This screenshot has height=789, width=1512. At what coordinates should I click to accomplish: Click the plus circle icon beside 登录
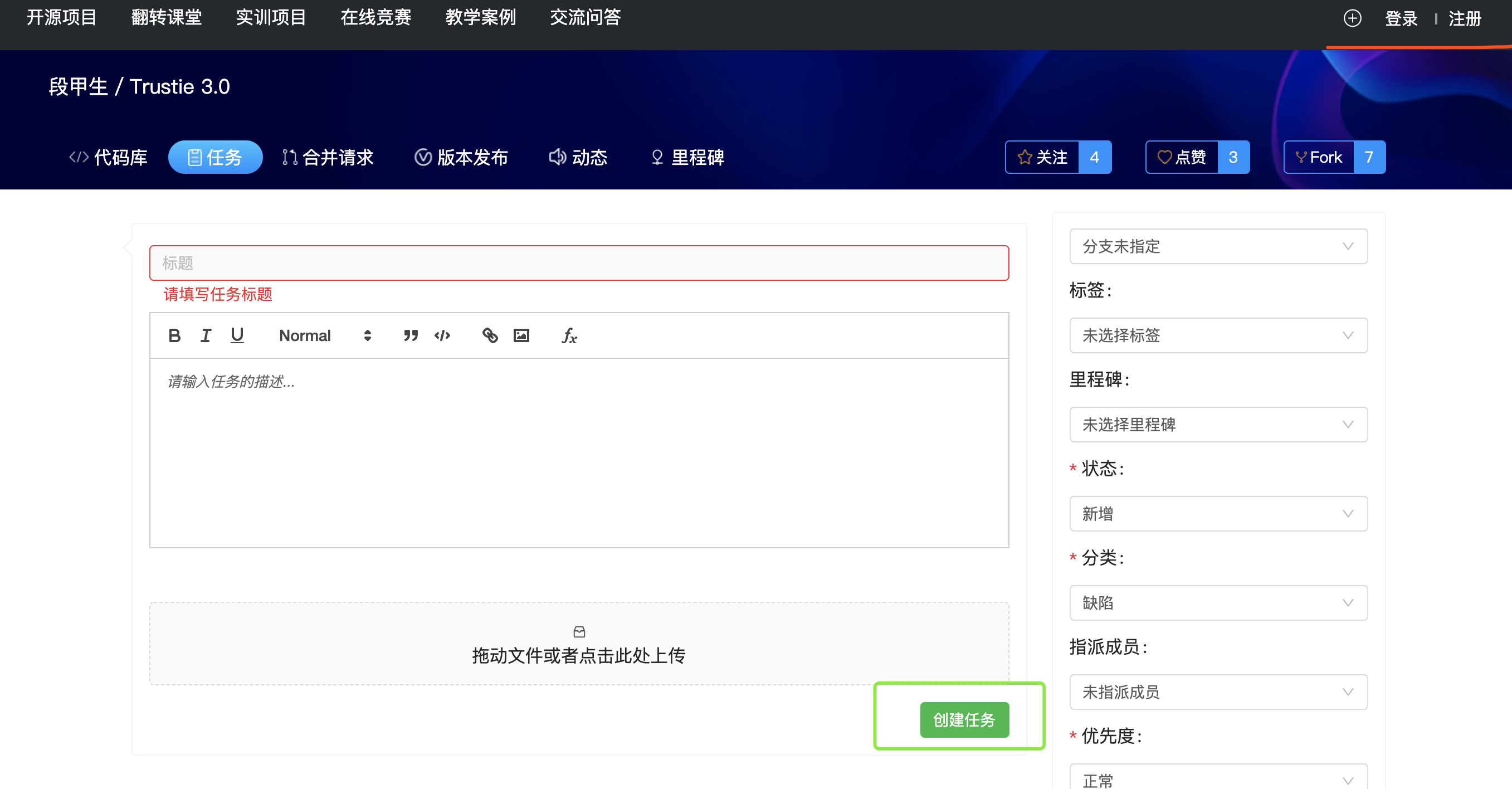[x=1352, y=18]
